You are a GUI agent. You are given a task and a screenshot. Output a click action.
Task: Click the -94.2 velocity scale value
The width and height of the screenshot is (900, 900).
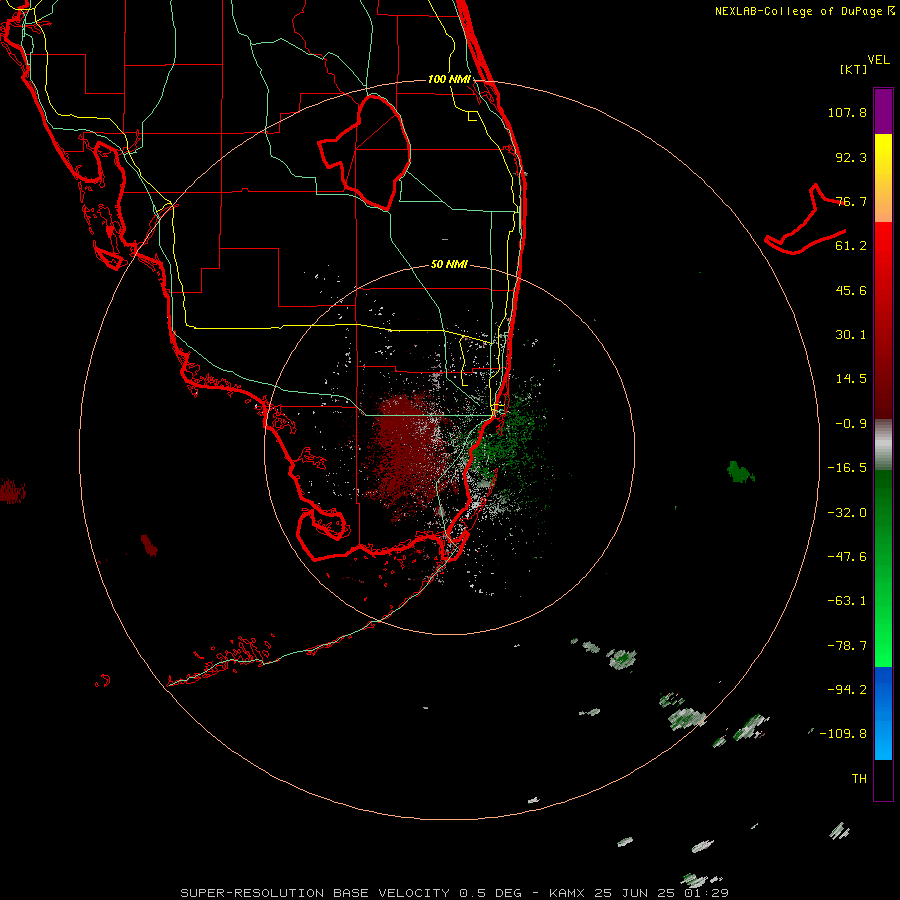(x=847, y=690)
